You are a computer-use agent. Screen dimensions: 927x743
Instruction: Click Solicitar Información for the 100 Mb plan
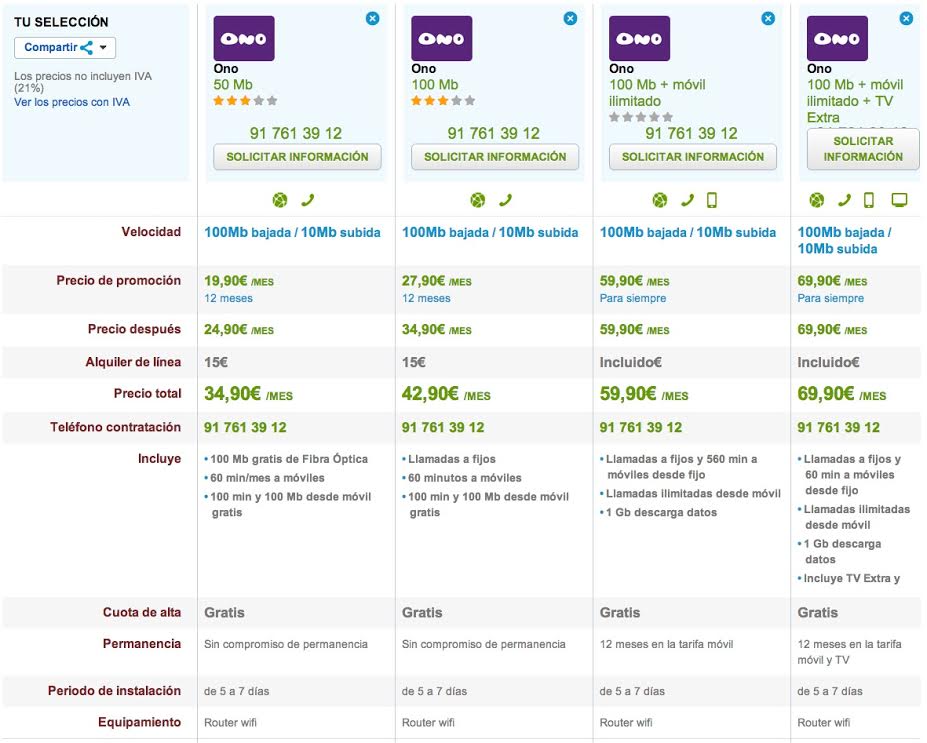click(x=495, y=157)
